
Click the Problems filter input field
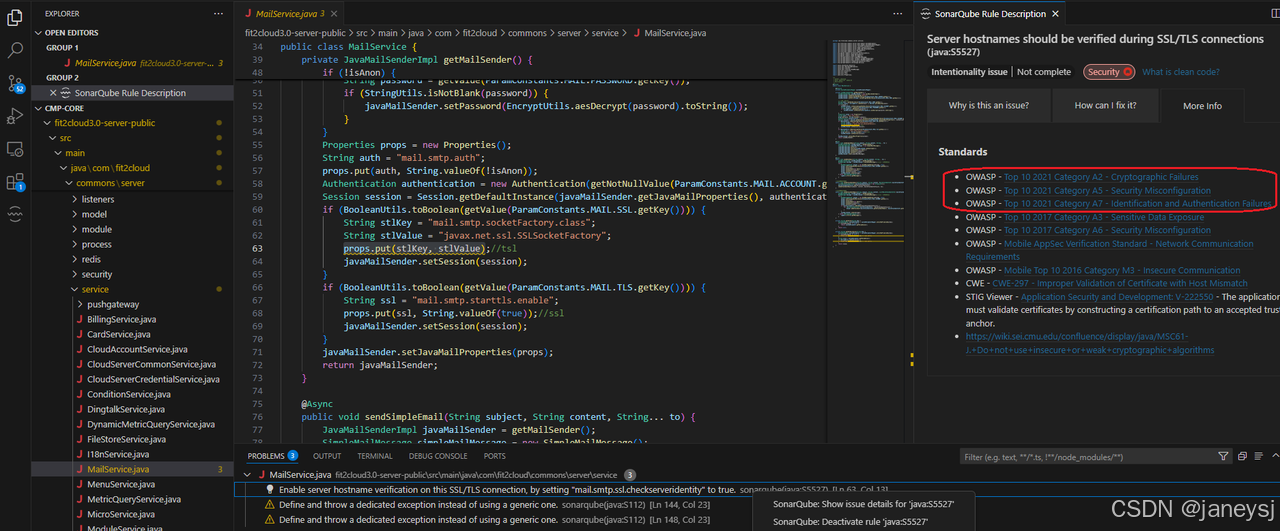coord(1088,456)
